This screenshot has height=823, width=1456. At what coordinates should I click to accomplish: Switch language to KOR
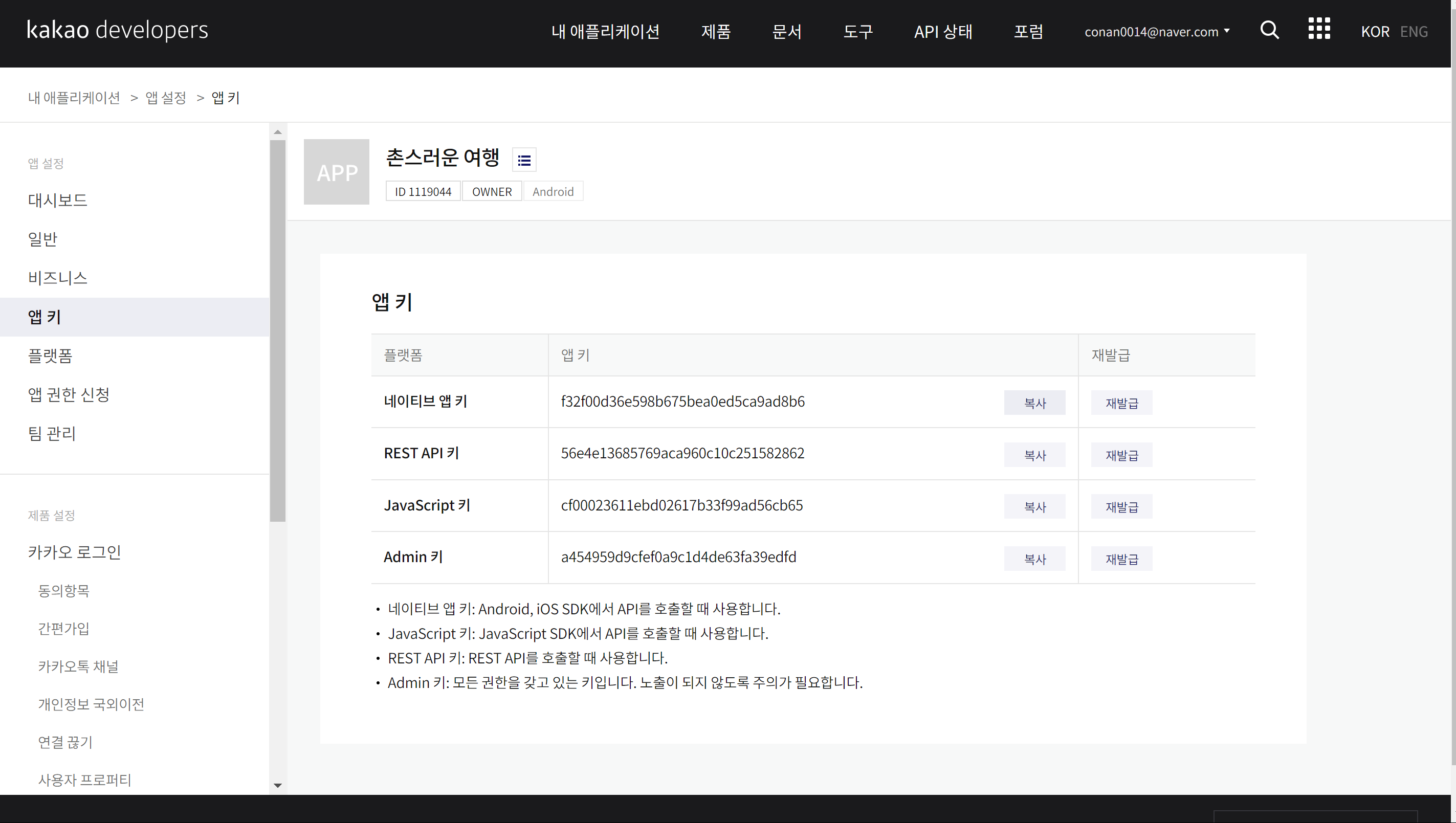pyautogui.click(x=1375, y=32)
